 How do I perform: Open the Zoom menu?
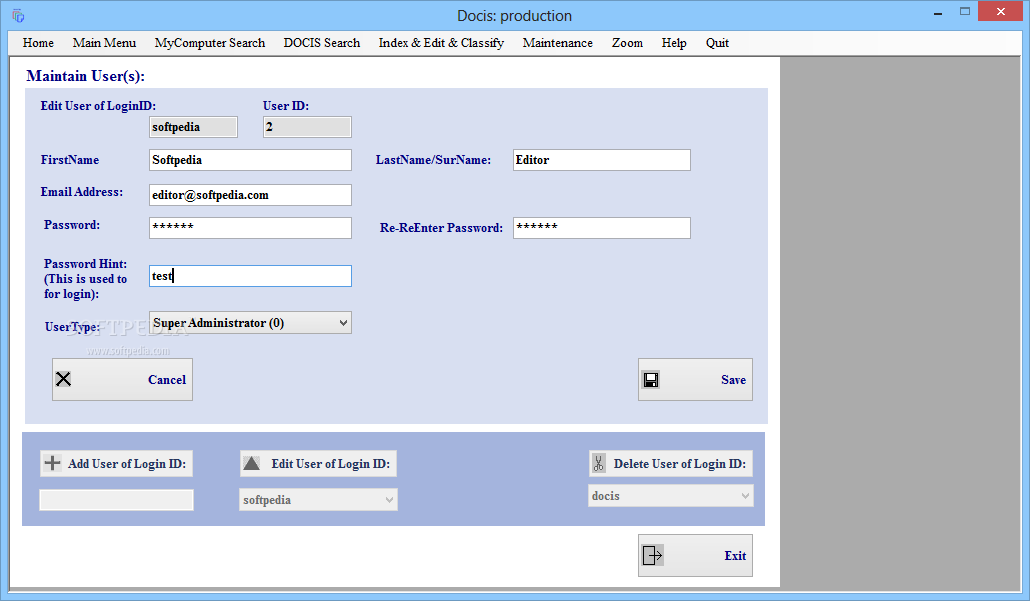(x=627, y=43)
